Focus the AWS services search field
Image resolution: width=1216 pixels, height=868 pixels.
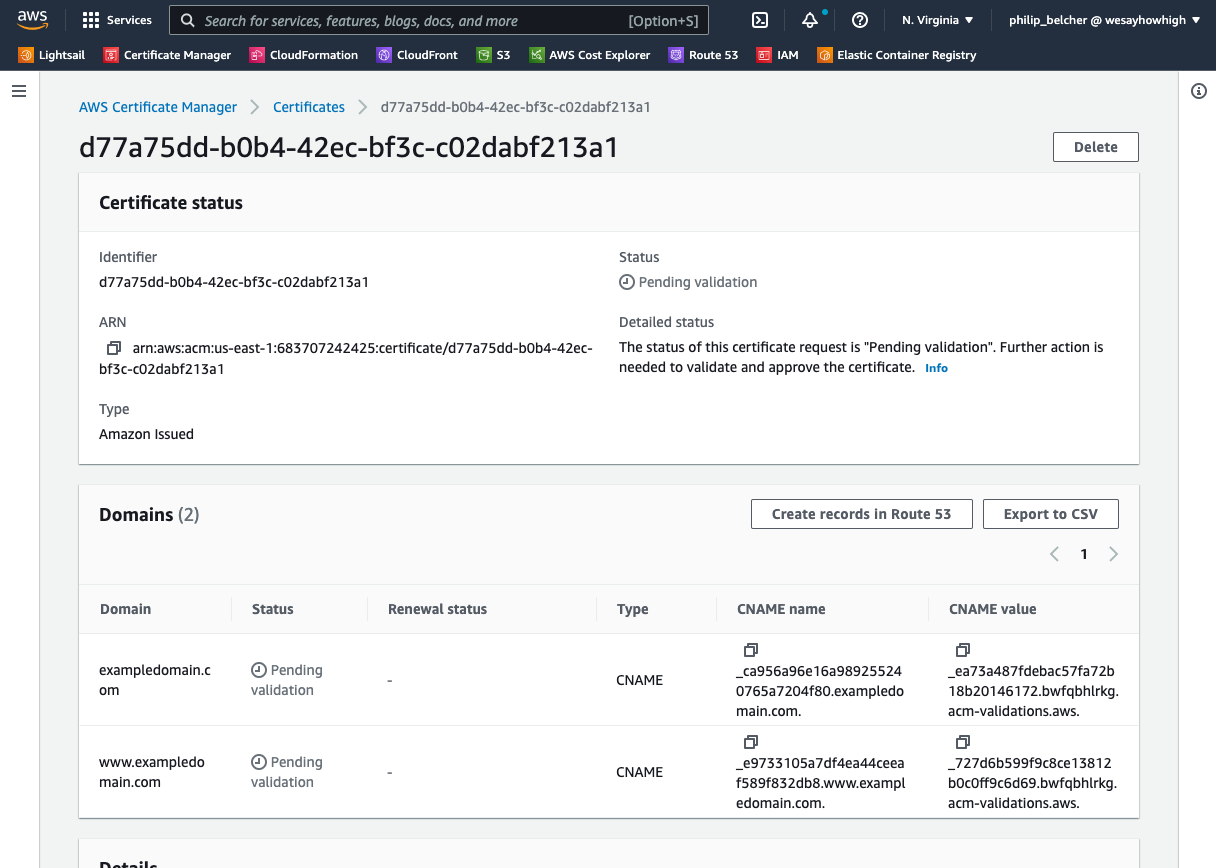click(x=410, y=20)
